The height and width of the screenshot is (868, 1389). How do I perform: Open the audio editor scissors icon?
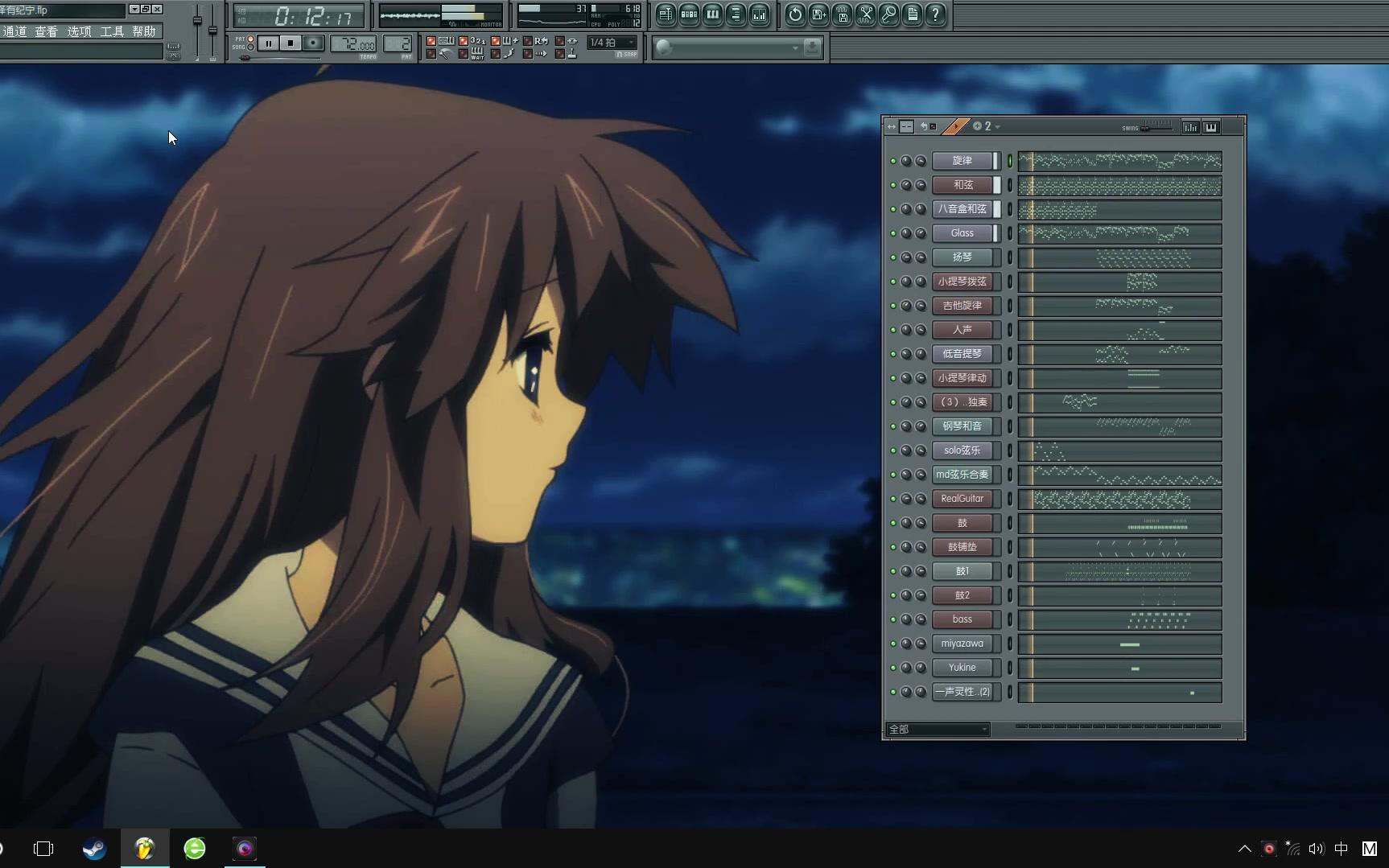pos(865,14)
